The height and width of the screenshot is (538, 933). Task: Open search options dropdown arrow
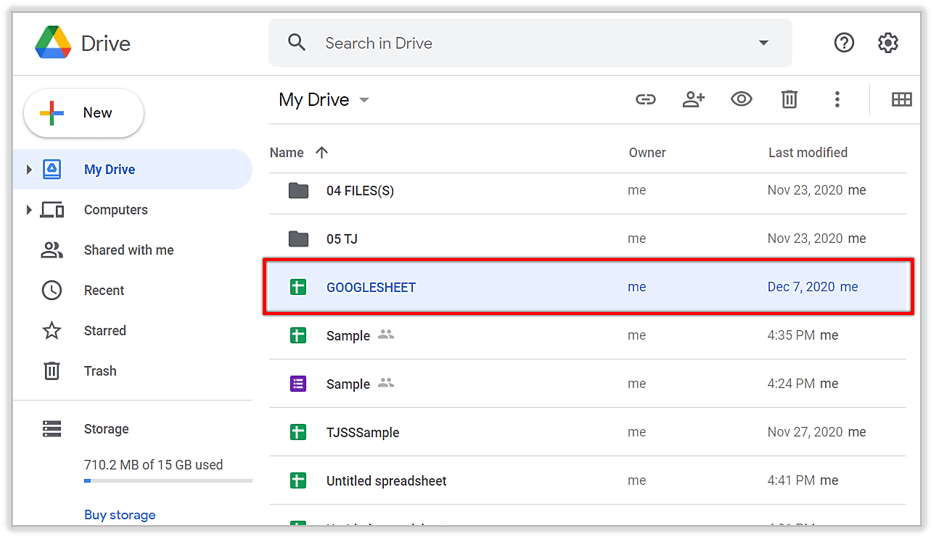[763, 43]
